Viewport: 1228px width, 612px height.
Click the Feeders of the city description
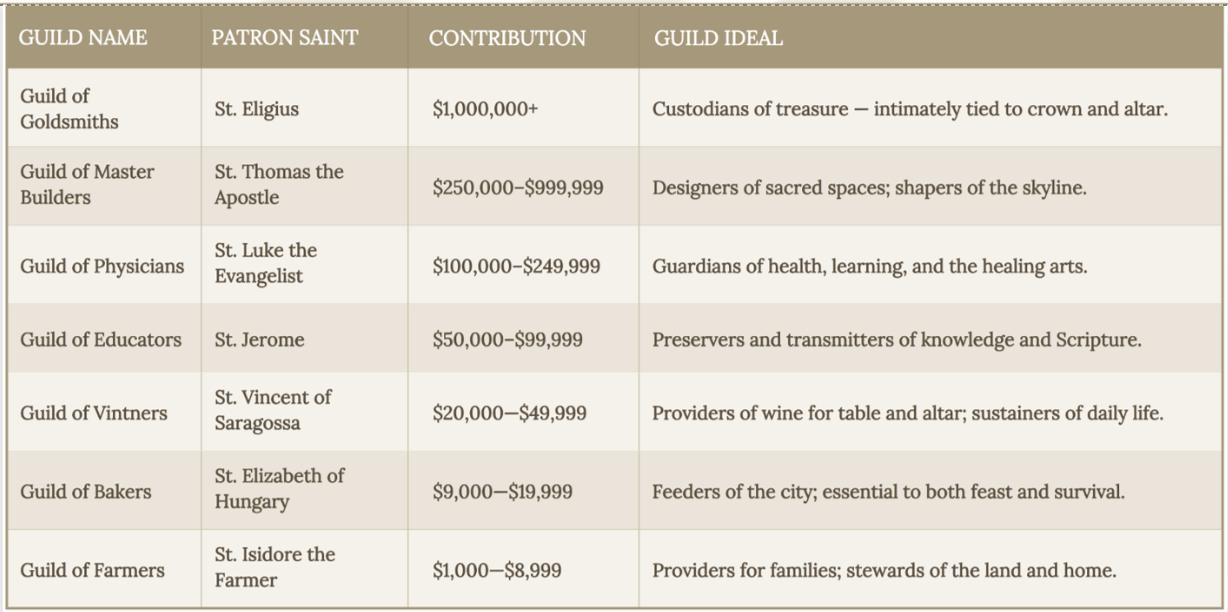coord(889,492)
